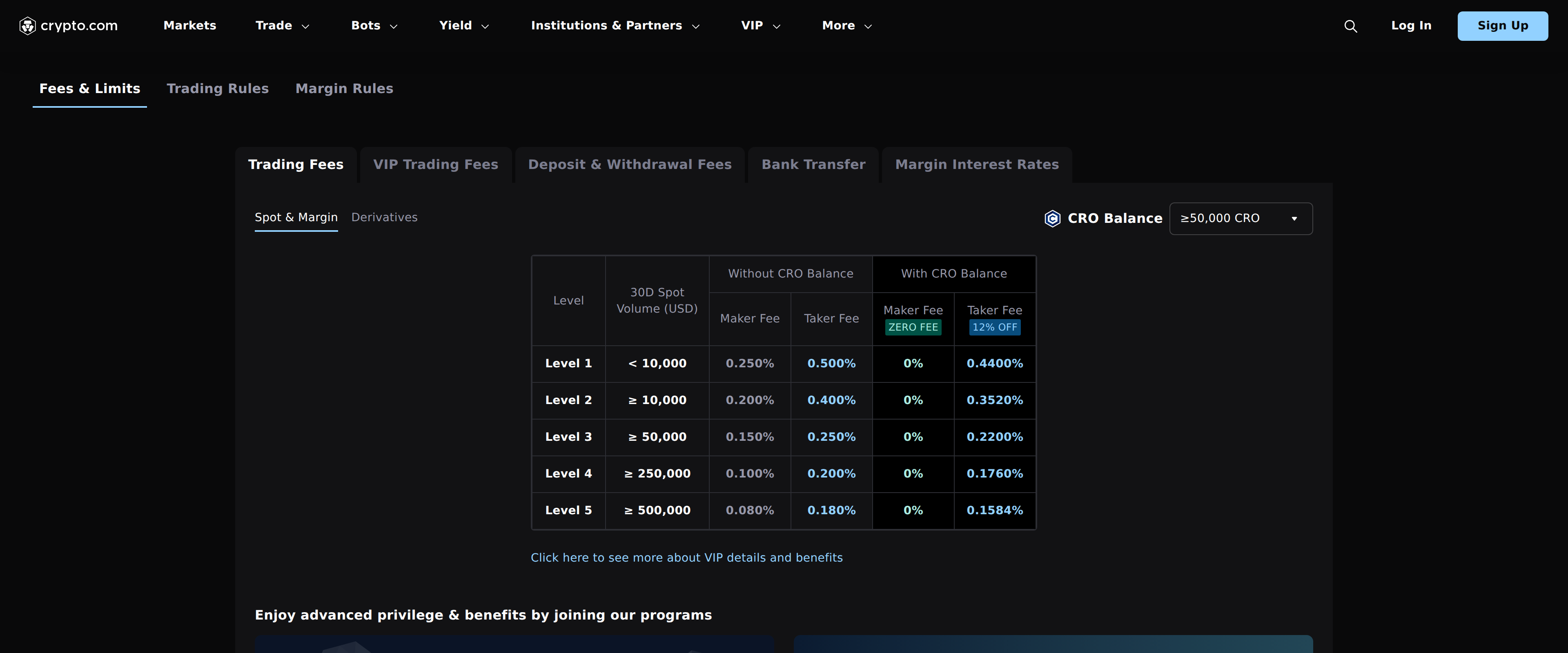Open the VIP details and benefits link
The width and height of the screenshot is (1568, 653).
pos(686,558)
